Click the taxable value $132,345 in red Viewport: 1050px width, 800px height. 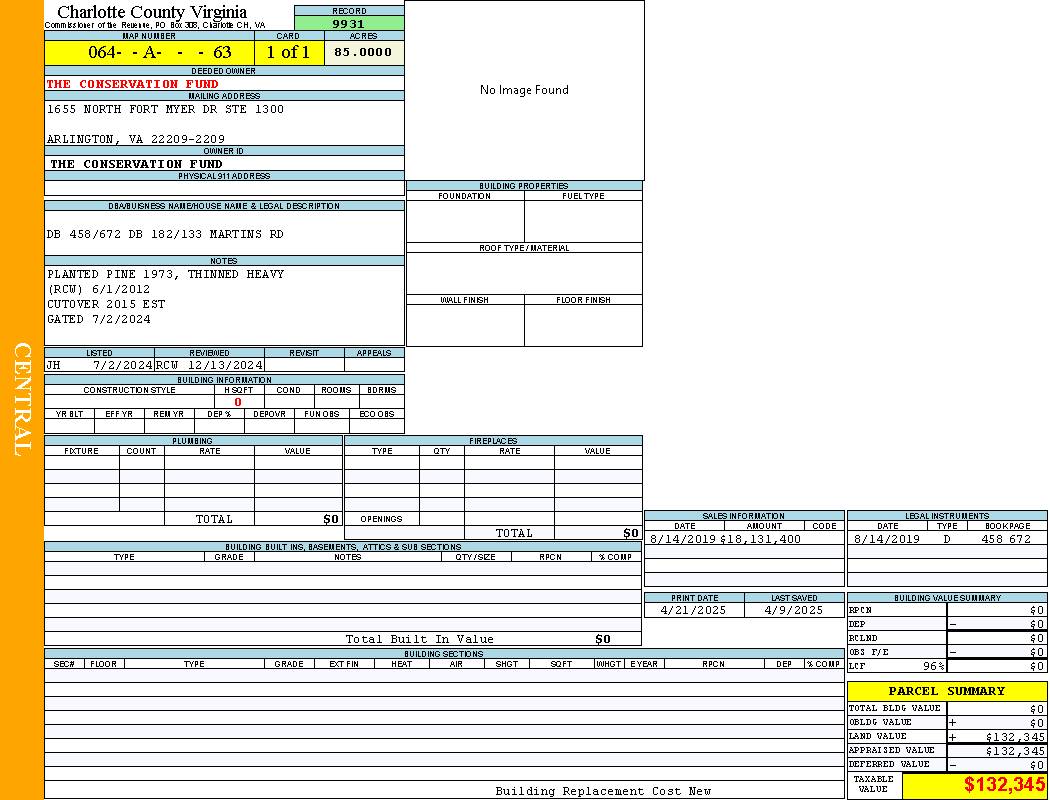[x=1004, y=785]
